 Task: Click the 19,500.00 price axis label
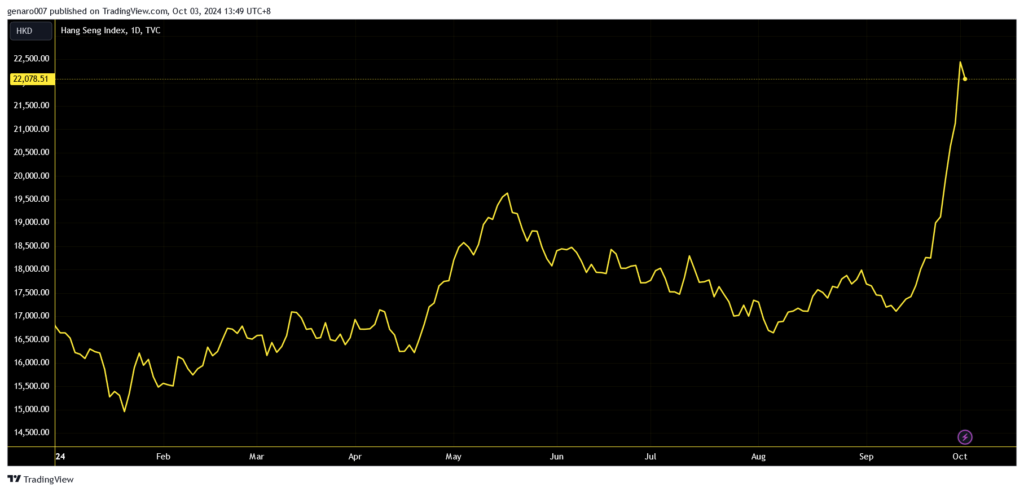[x=30, y=199]
